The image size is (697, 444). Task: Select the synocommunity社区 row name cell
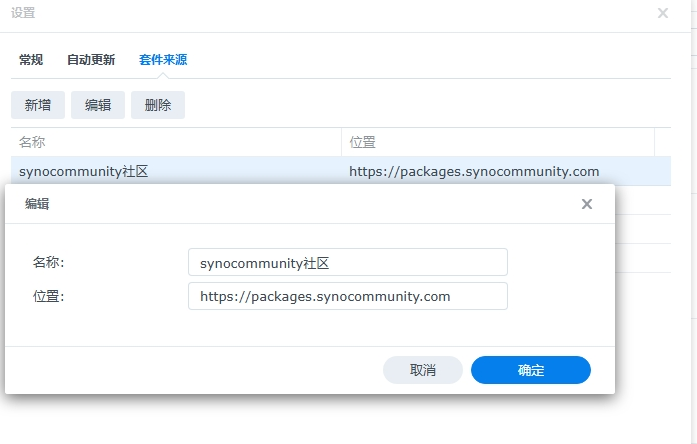pyautogui.click(x=84, y=171)
